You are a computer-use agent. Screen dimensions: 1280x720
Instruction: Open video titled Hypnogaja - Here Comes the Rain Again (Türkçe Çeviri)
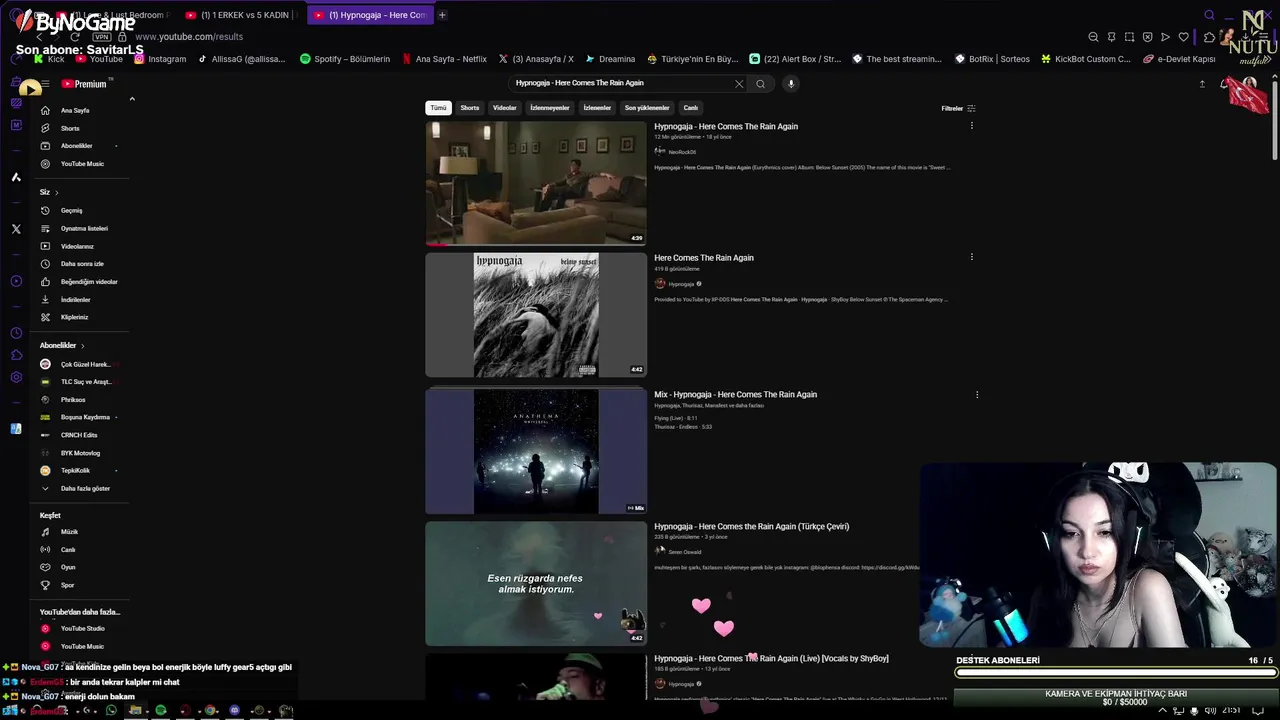pos(751,526)
